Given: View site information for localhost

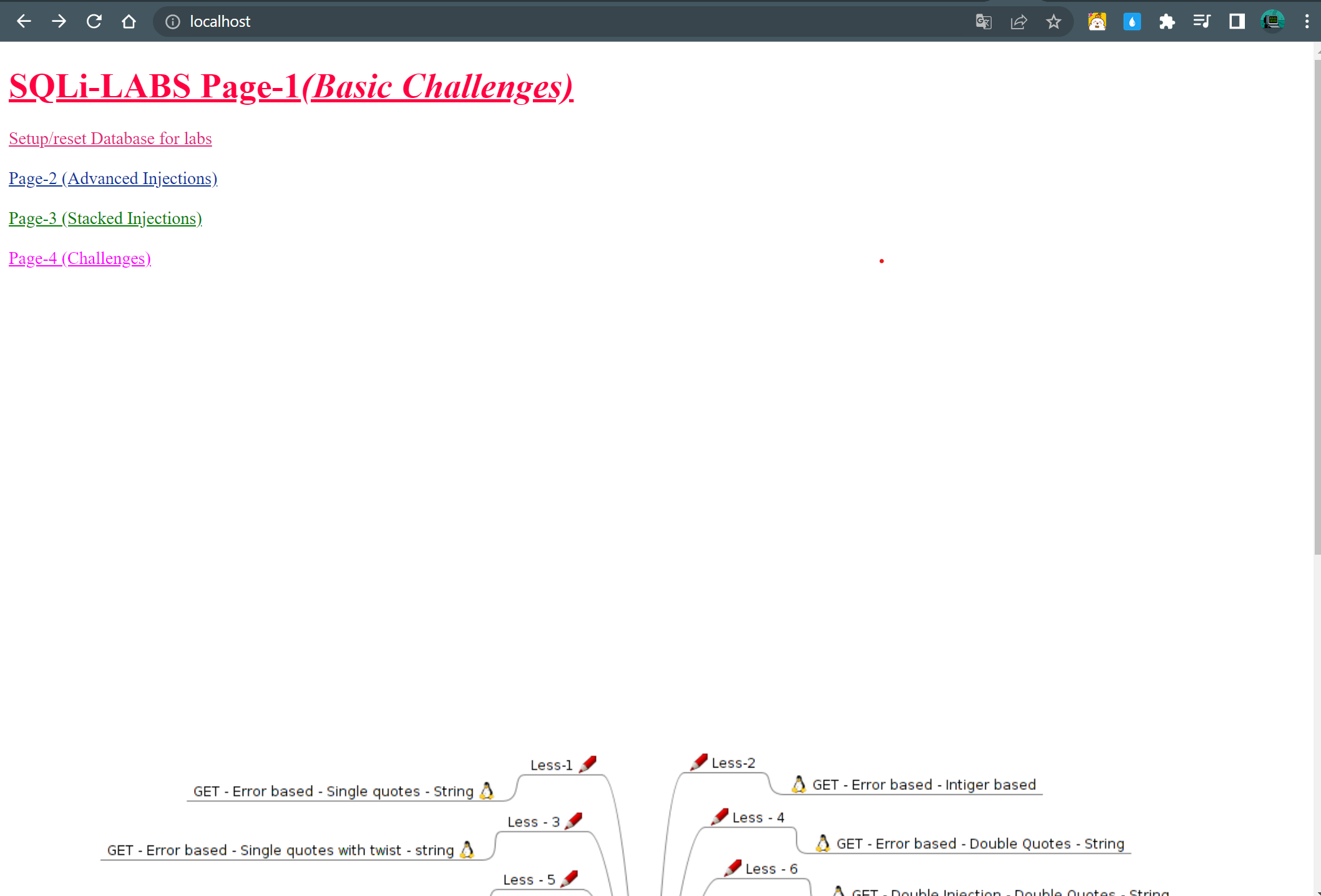Looking at the screenshot, I should point(173,22).
